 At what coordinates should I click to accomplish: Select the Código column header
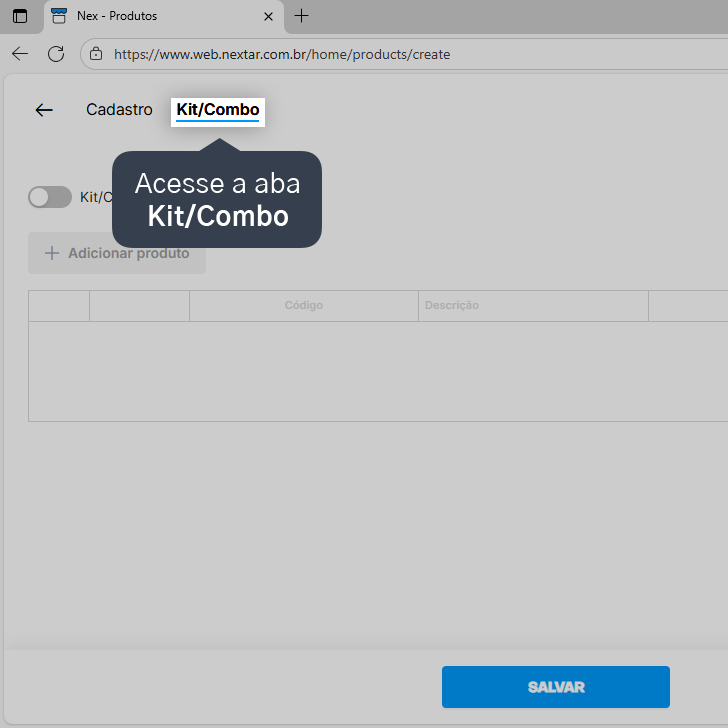(304, 306)
